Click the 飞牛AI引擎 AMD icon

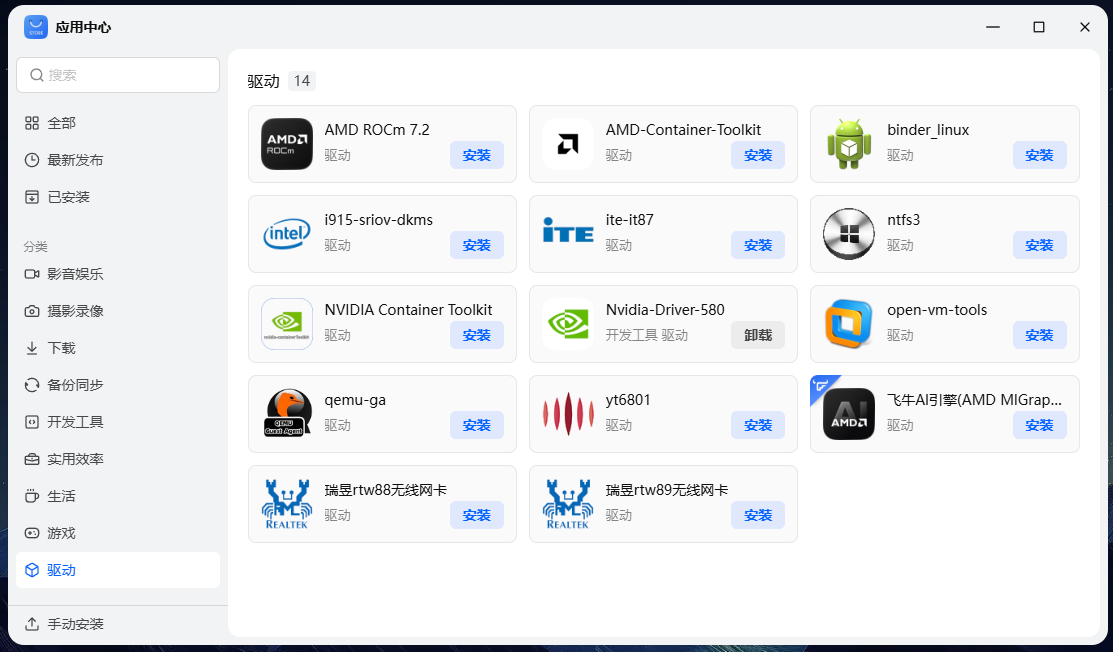849,414
